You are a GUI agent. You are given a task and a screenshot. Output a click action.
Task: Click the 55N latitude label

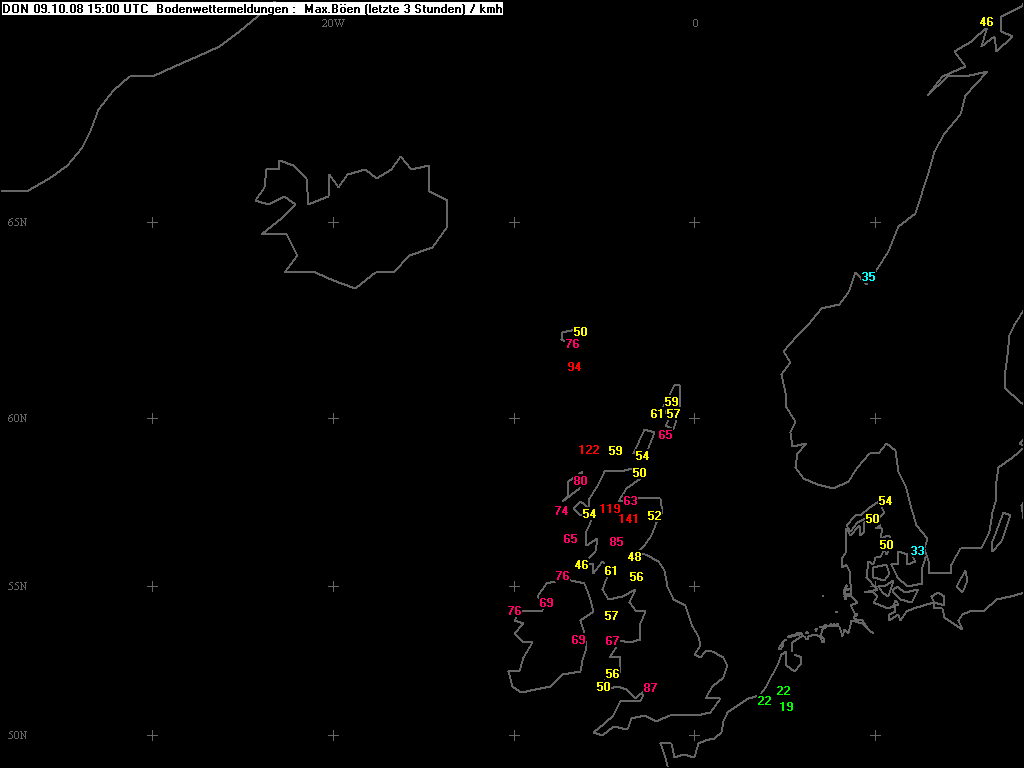[x=17, y=586]
